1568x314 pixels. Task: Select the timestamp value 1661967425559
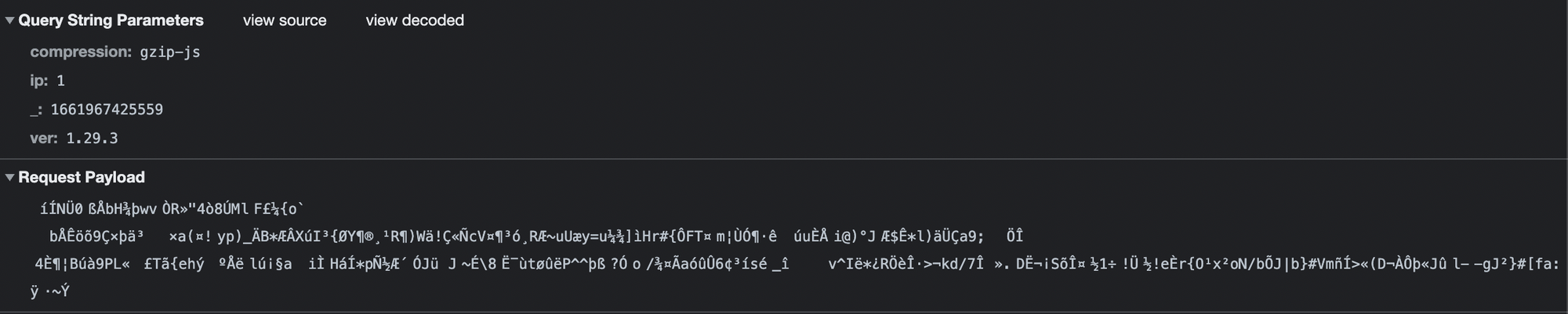(107, 110)
